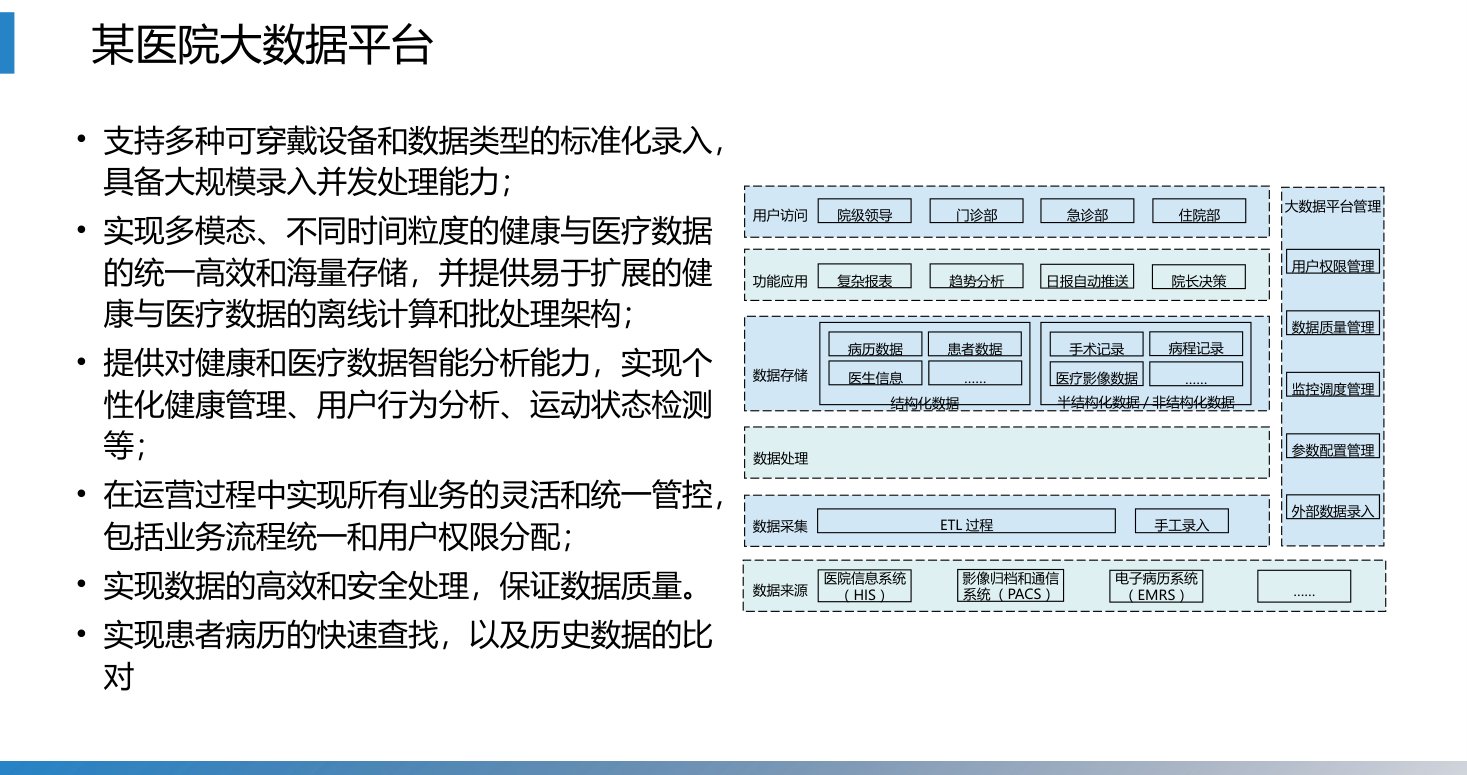This screenshot has width=1467, height=775.
Task: Select the 病程记录 box
Action: (x=1196, y=345)
